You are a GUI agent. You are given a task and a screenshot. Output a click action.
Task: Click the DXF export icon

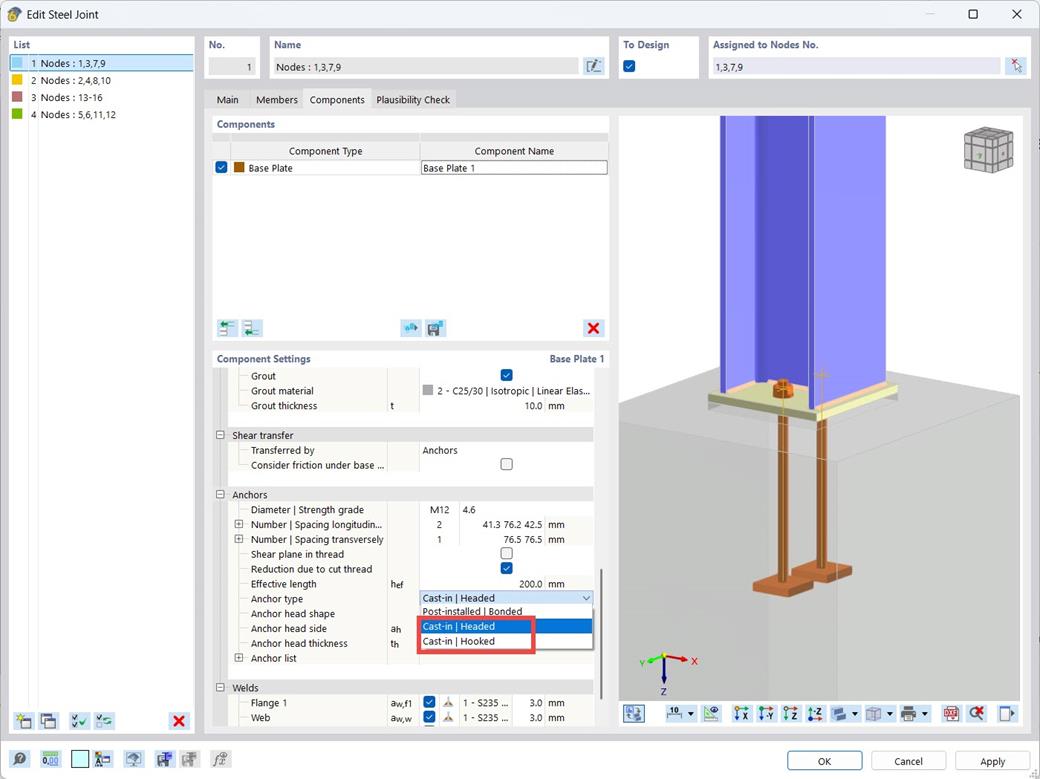click(951, 714)
